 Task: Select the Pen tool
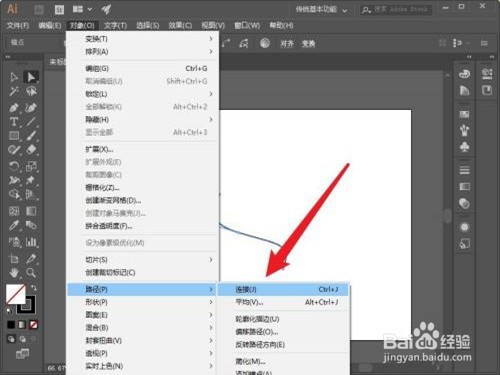[14, 108]
